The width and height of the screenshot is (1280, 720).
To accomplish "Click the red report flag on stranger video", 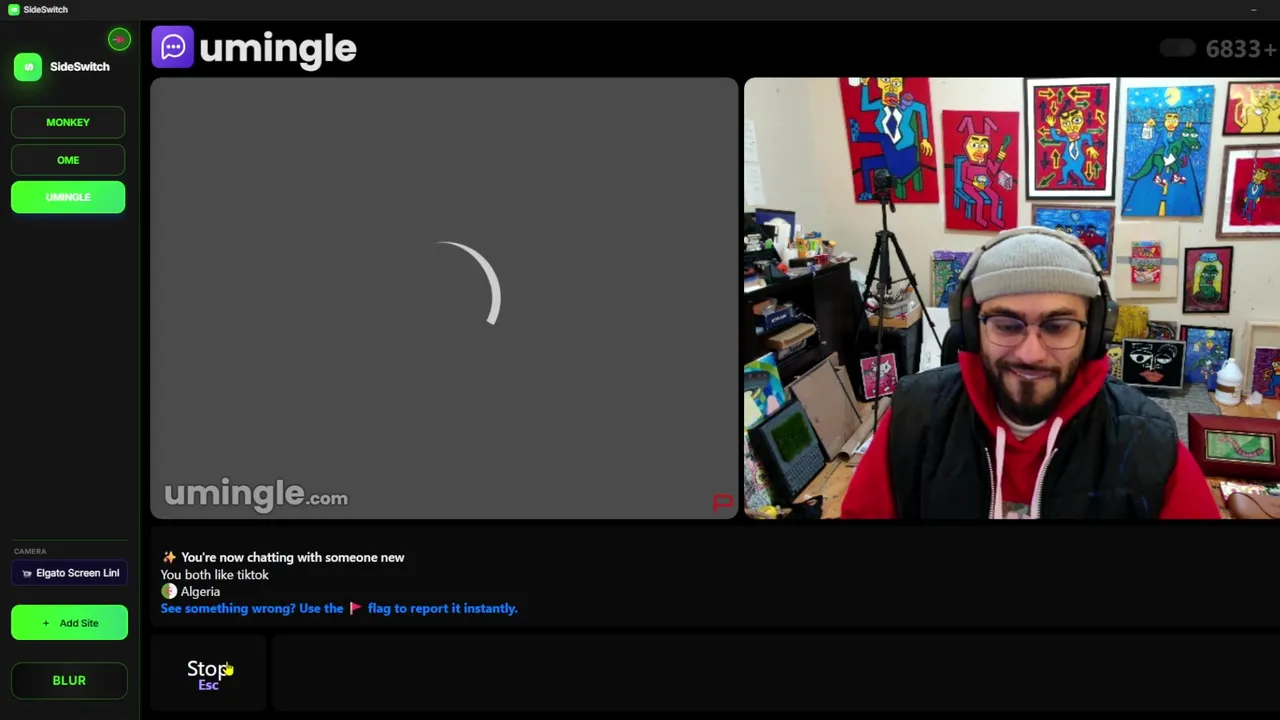I will (723, 502).
